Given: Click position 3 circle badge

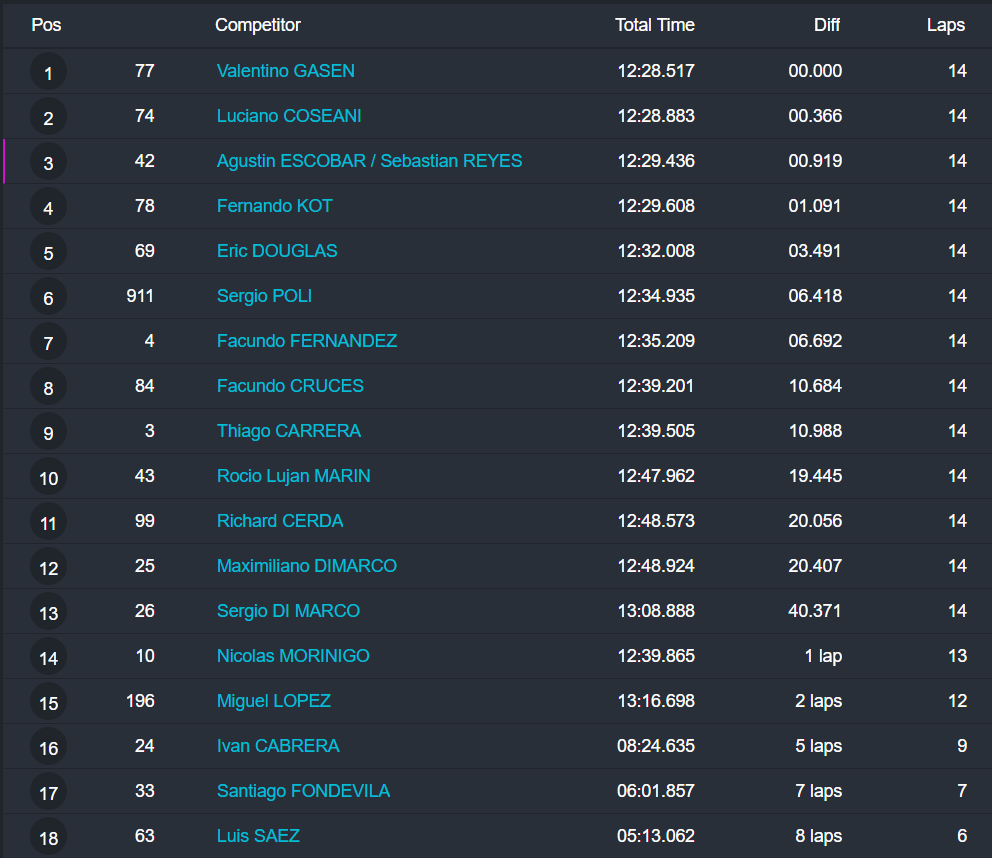Looking at the screenshot, I should (x=48, y=163).
